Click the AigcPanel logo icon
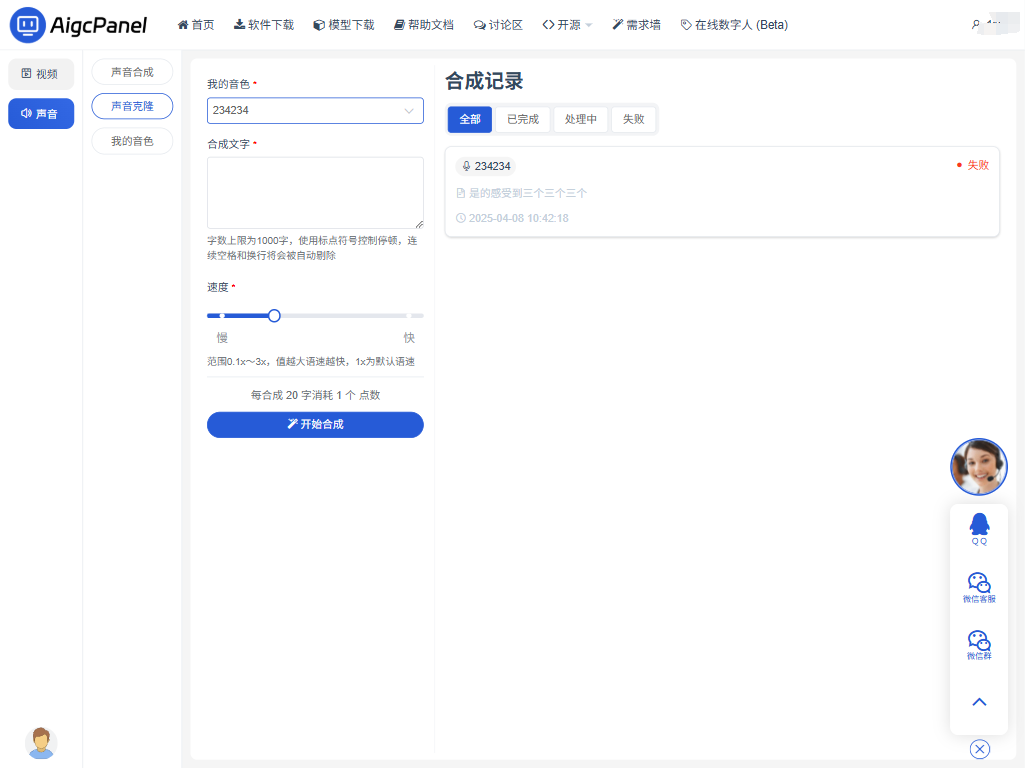 27,25
